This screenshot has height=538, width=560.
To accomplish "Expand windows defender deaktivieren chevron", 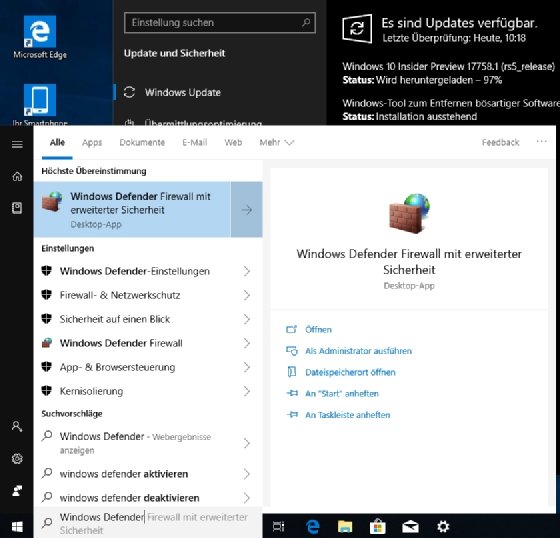I will 247,498.
